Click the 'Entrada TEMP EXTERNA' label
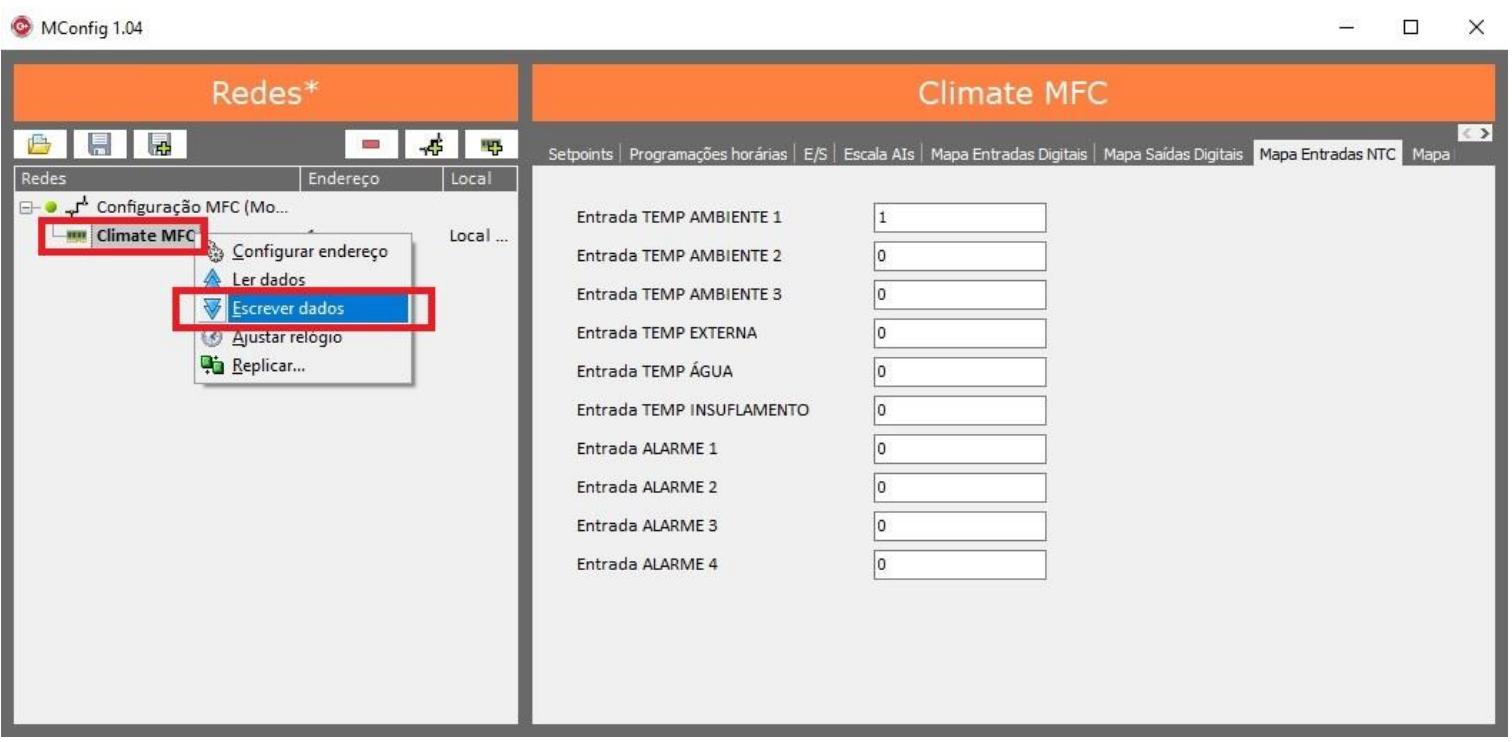Screen dimensions: 1512x742 tap(667, 333)
